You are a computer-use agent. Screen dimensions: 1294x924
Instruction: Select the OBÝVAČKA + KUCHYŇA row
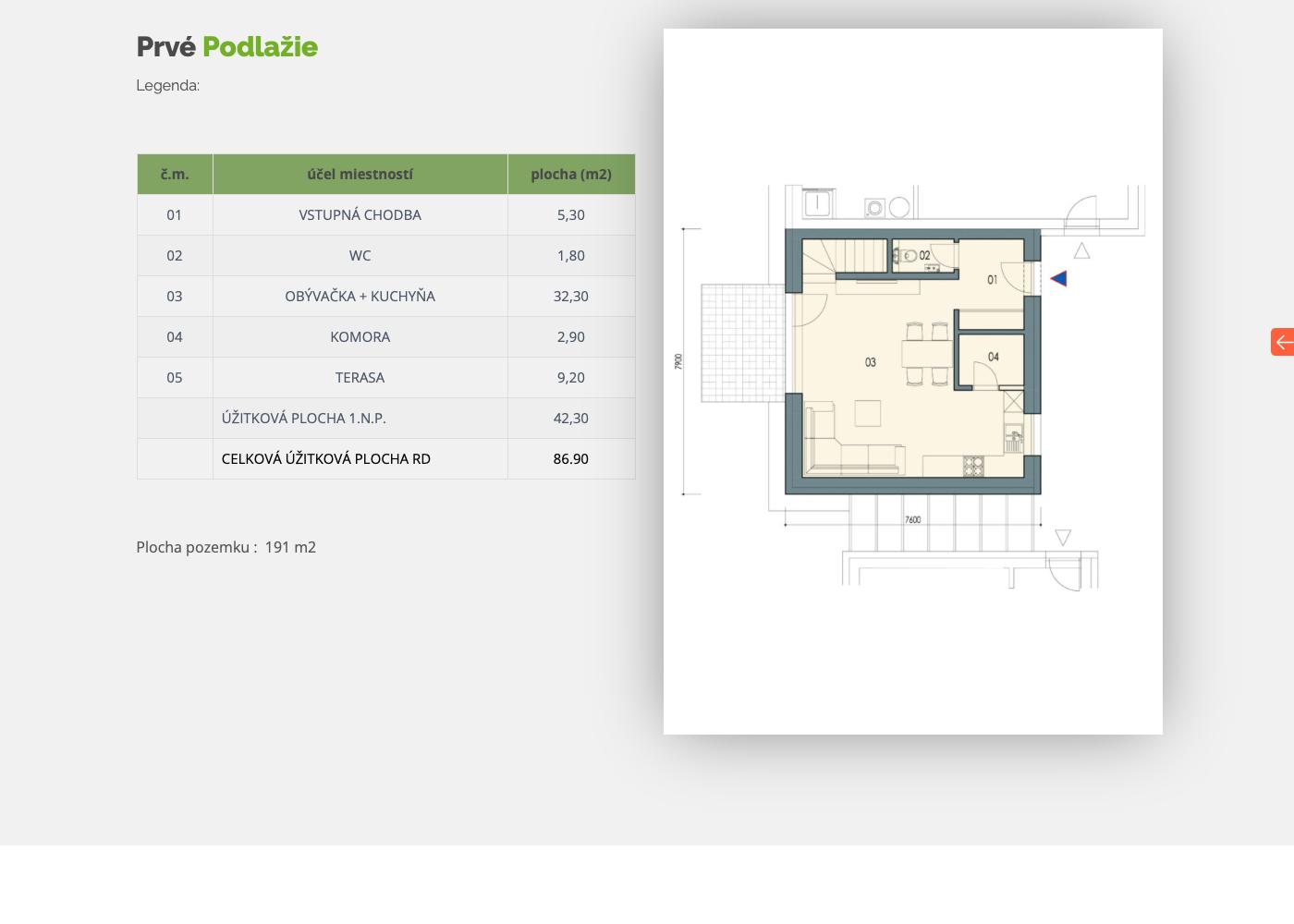[360, 296]
